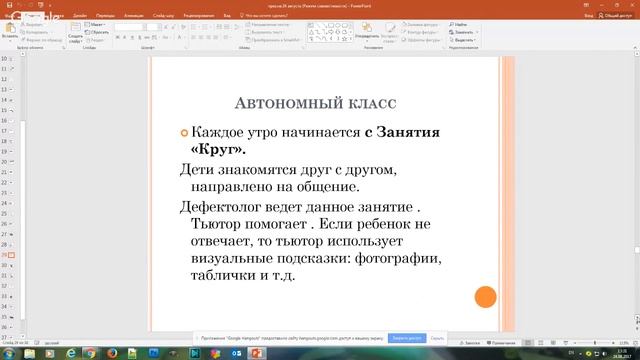This screenshot has height=360, width=640.
Task: Click the blue Закрыть доступ button
Action: pyautogui.click(x=407, y=338)
